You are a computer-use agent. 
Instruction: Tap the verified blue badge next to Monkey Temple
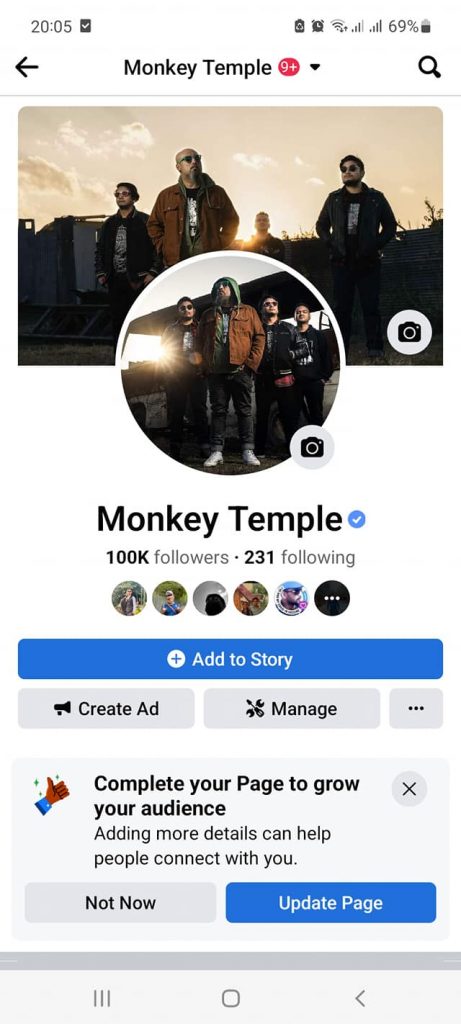click(357, 520)
